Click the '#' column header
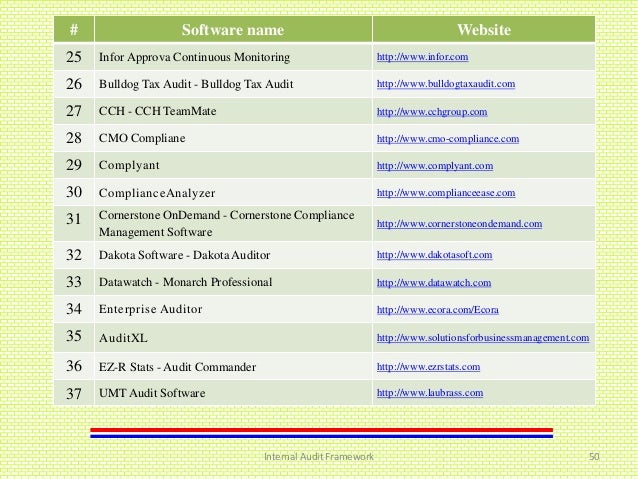The image size is (638, 479). coord(74,29)
